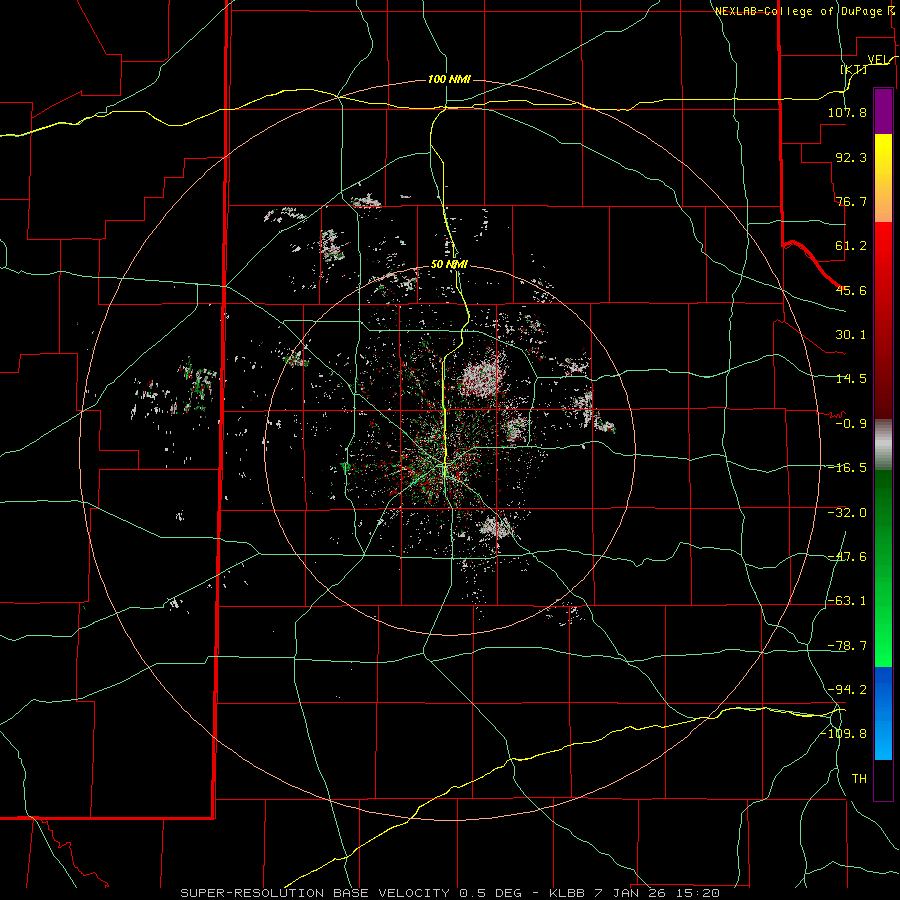Screen dimensions: 900x900
Task: Click the product caption text at the bottom
Action: click(x=450, y=893)
